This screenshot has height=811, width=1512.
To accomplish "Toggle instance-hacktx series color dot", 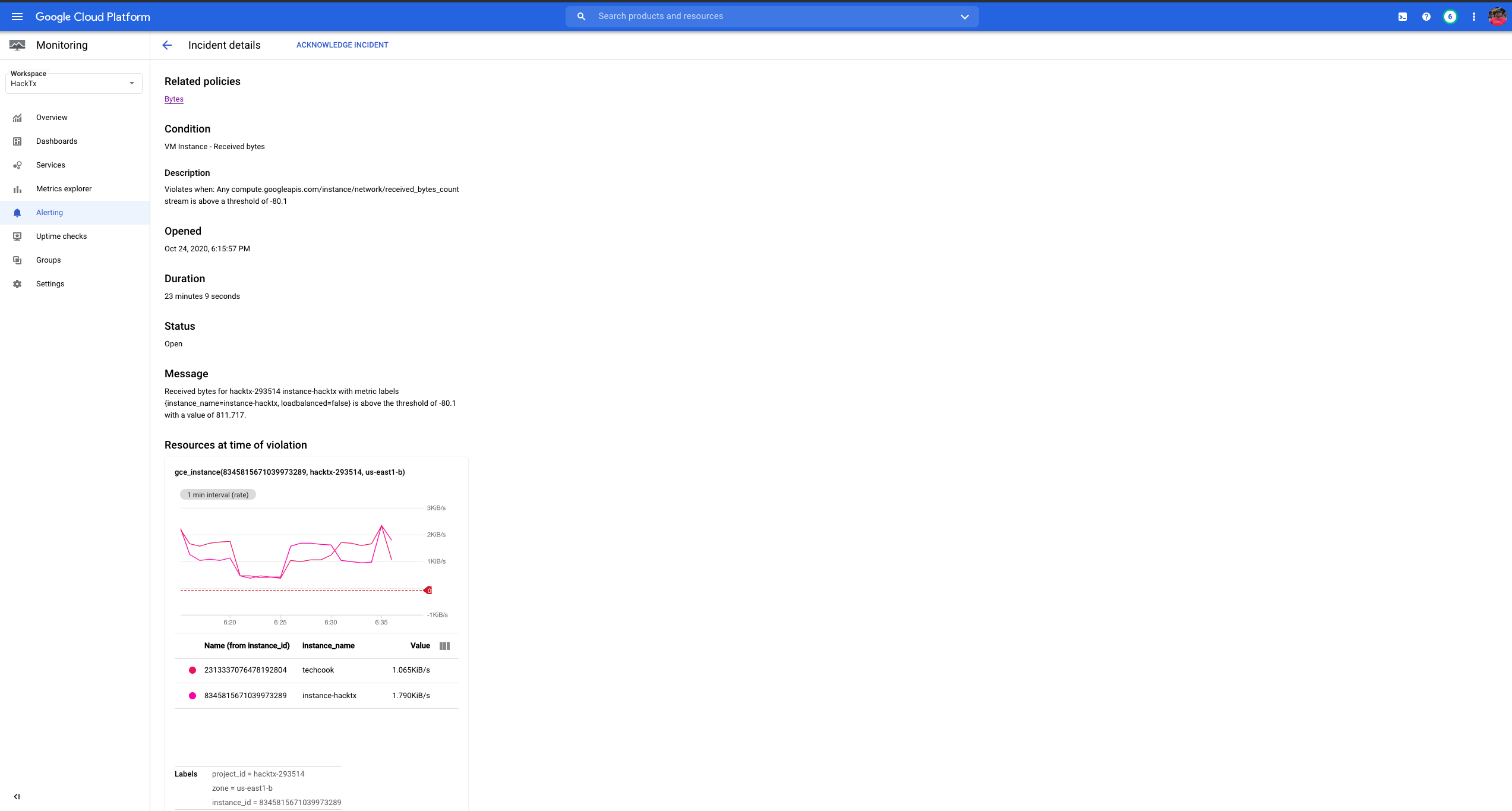I will tap(192, 696).
